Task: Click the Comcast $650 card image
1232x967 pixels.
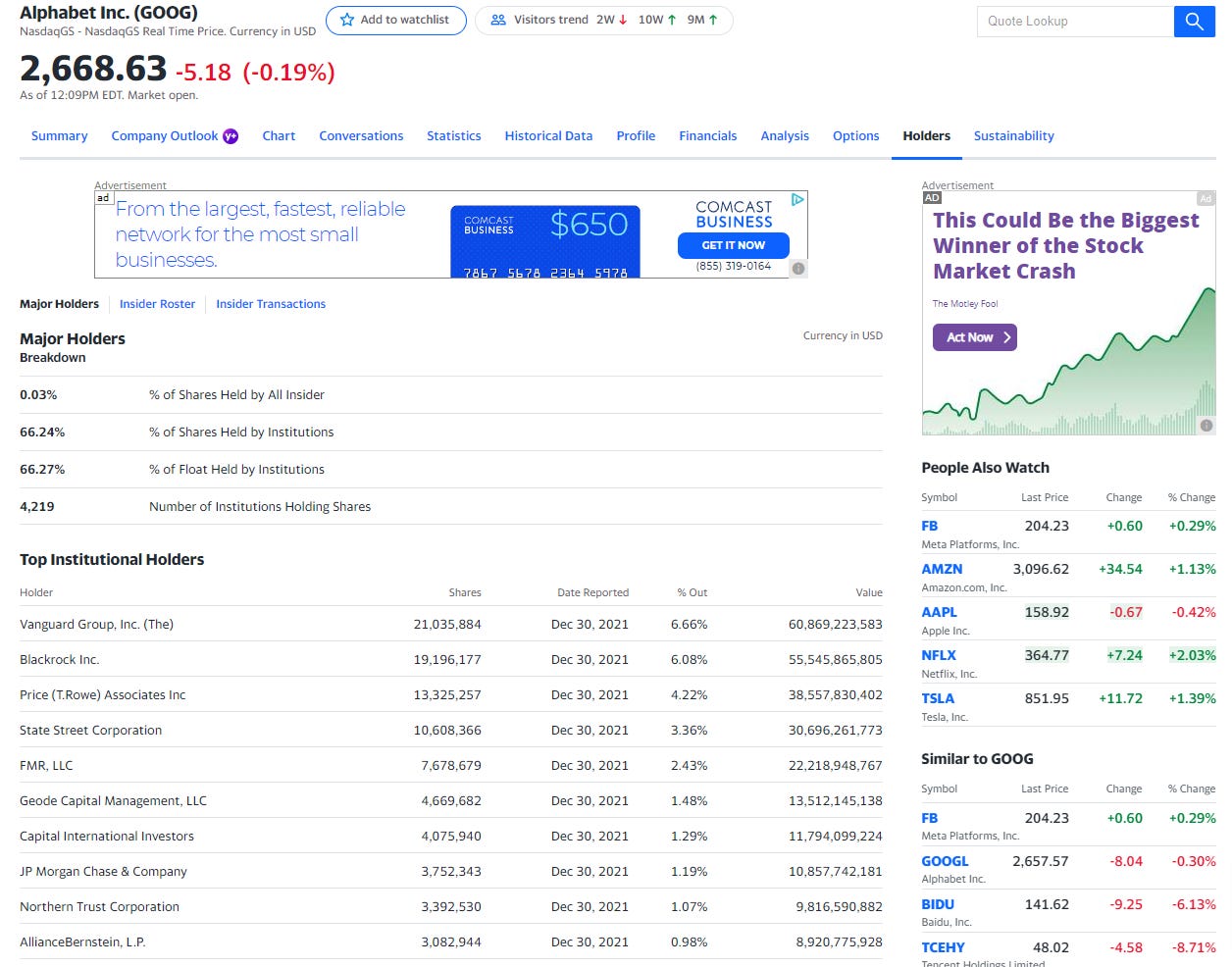Action: tap(545, 241)
